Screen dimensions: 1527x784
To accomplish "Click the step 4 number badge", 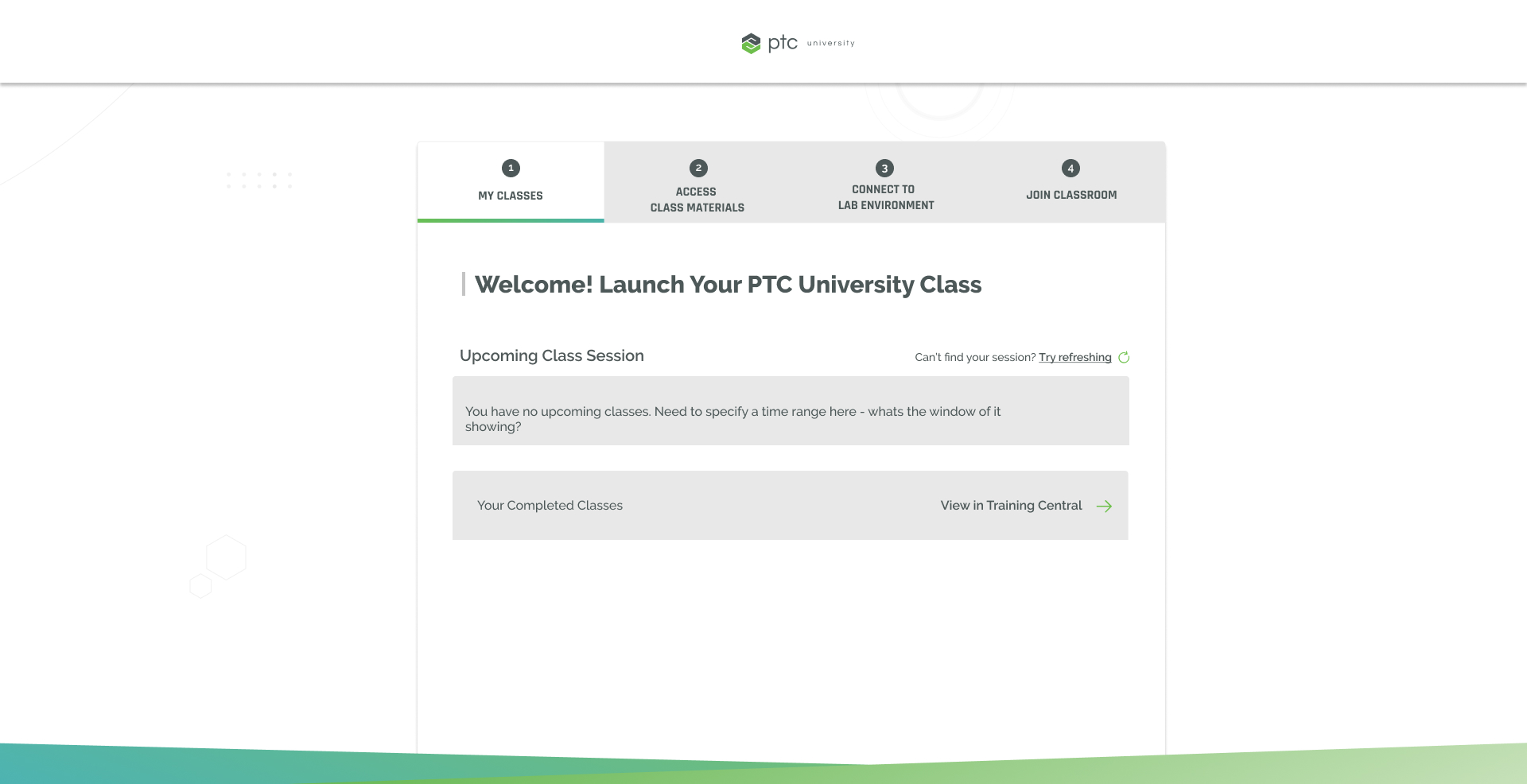I will [x=1070, y=168].
